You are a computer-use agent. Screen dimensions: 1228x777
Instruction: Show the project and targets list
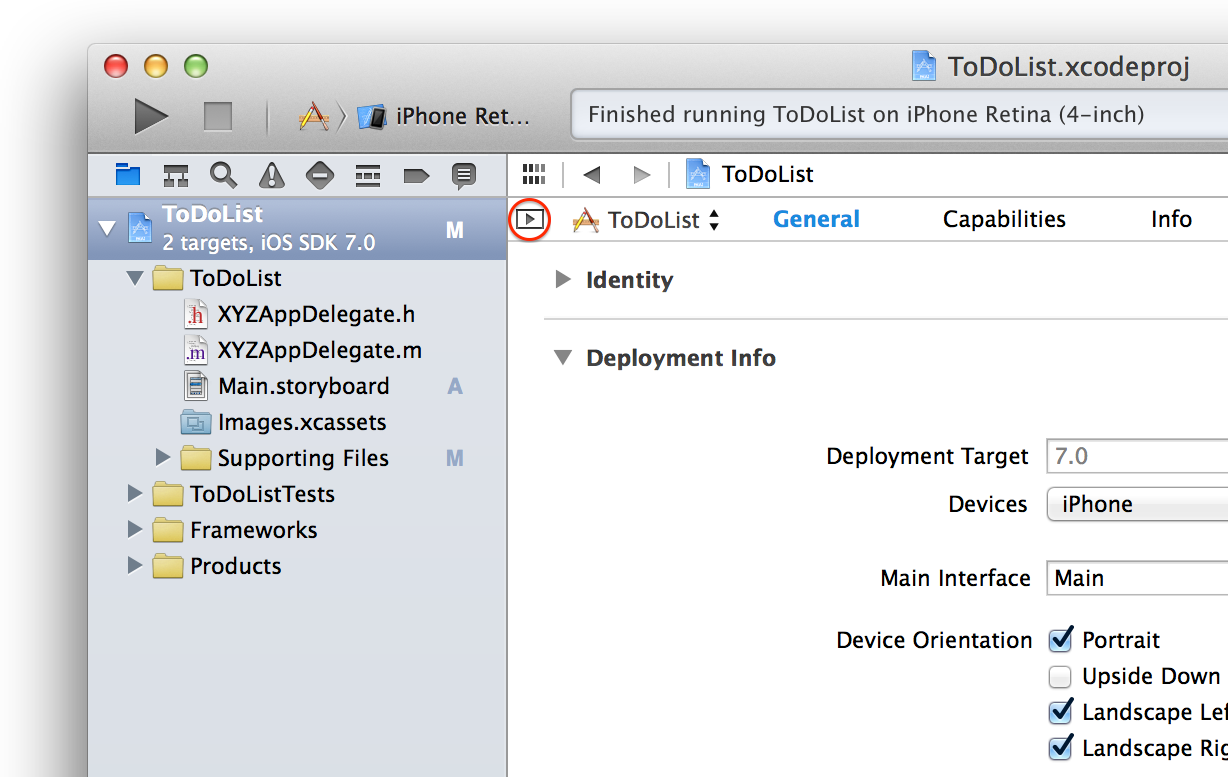pos(530,219)
